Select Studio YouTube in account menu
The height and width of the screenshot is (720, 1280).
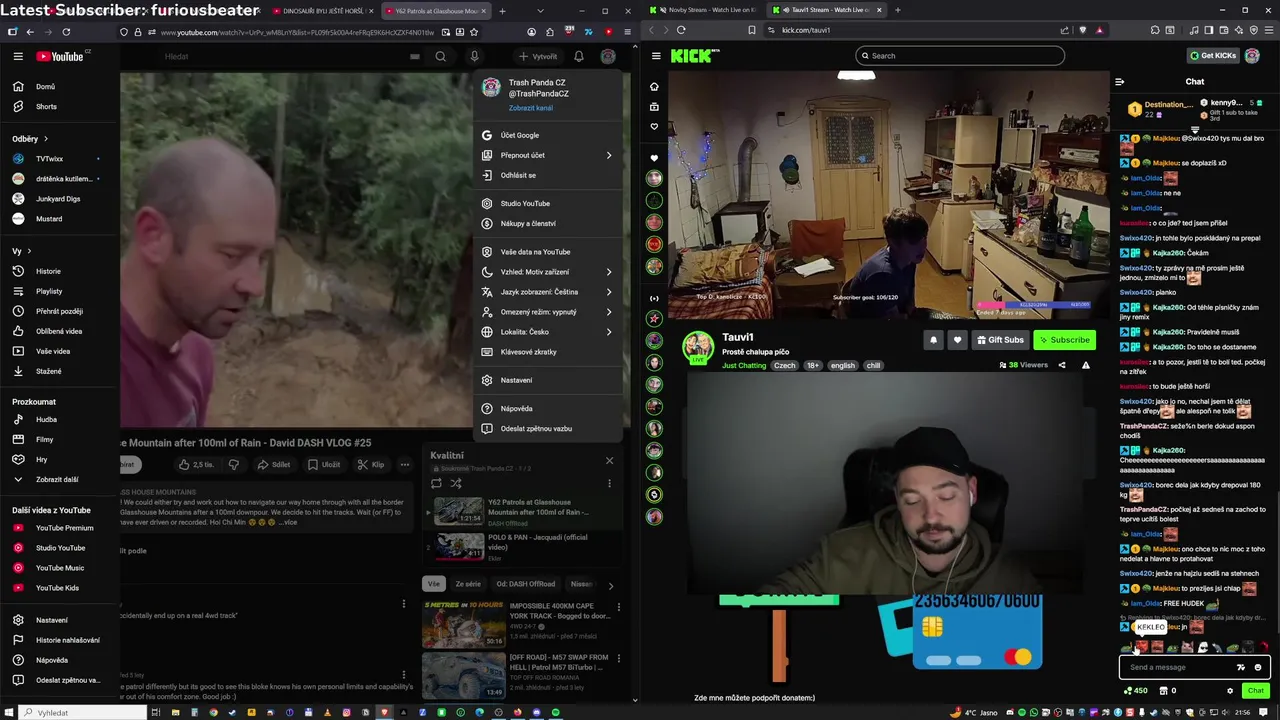point(547,204)
